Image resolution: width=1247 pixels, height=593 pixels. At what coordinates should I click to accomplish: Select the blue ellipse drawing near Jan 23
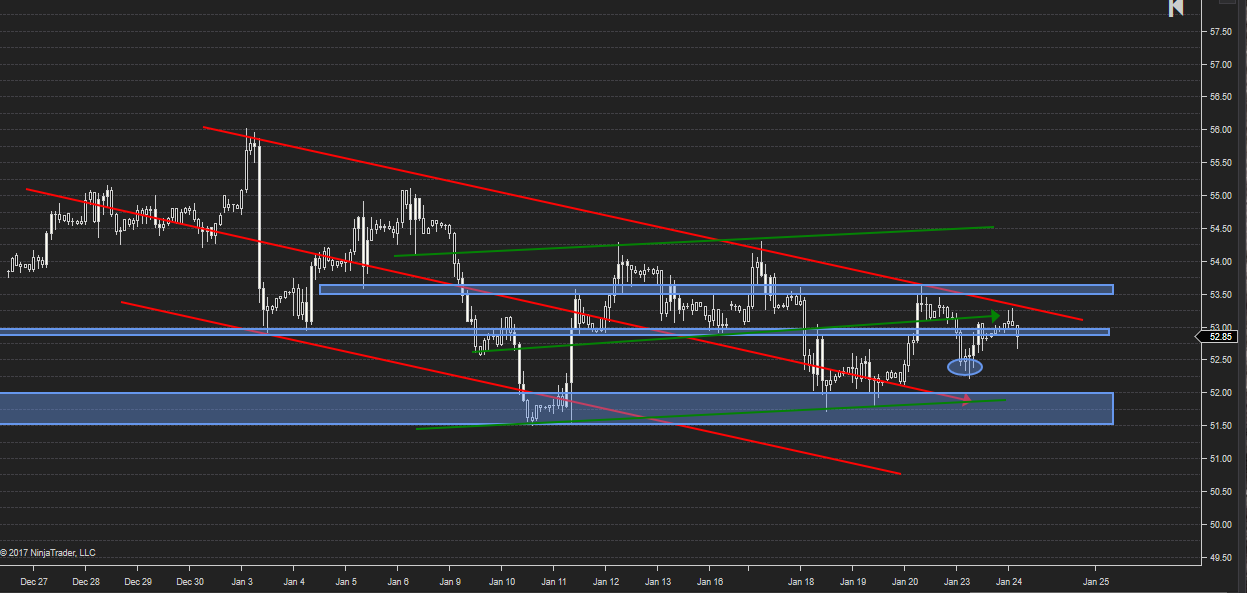965,367
